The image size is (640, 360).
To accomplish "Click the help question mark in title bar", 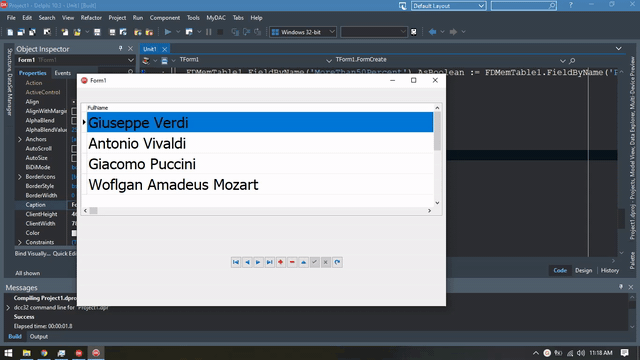I will (571, 5).
